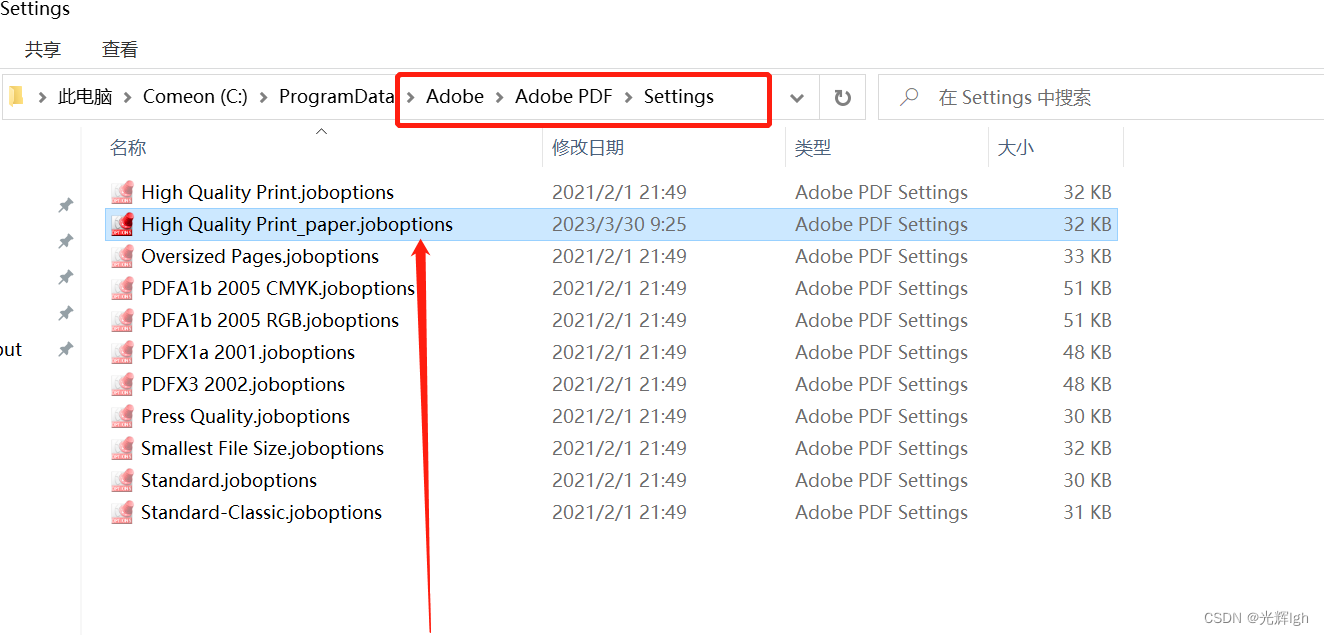The image size is (1324, 635).
Task: Click the 2023/3/30 9:25 modified date
Action: click(x=619, y=224)
